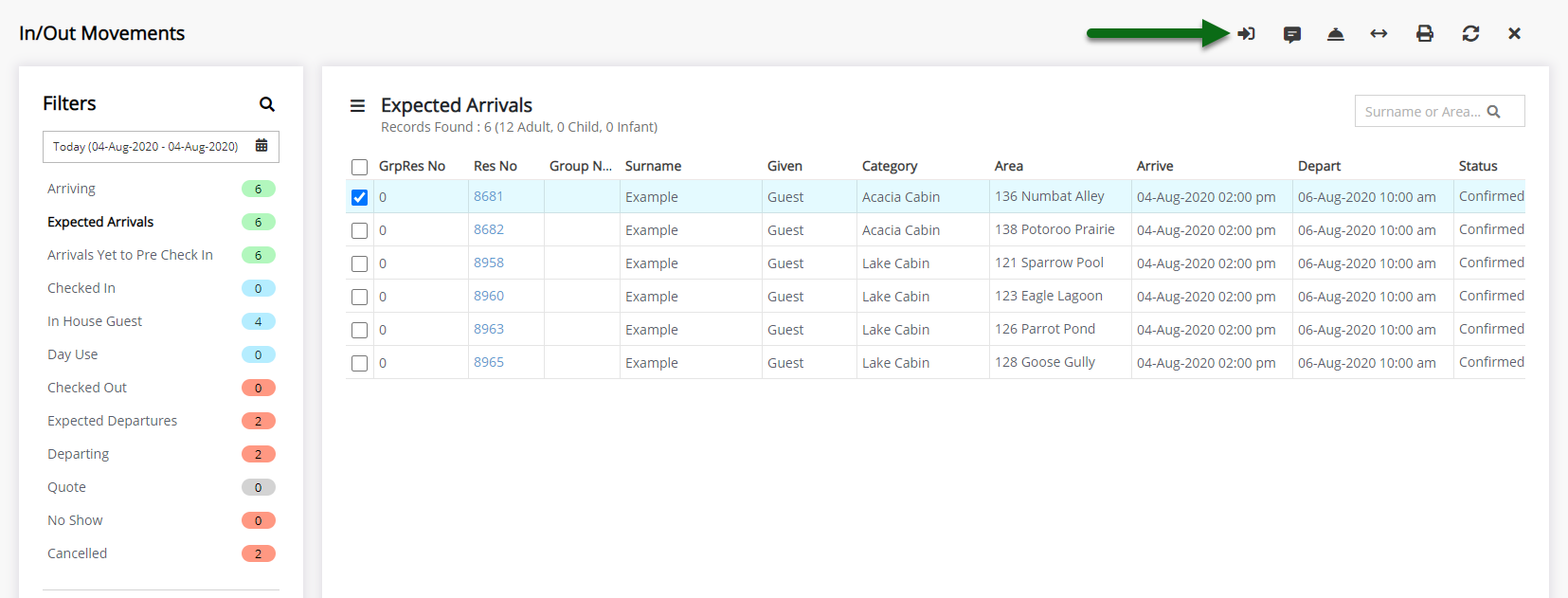Tick the checkbox for reservation 8963
This screenshot has width=1568, height=598.
(x=359, y=330)
